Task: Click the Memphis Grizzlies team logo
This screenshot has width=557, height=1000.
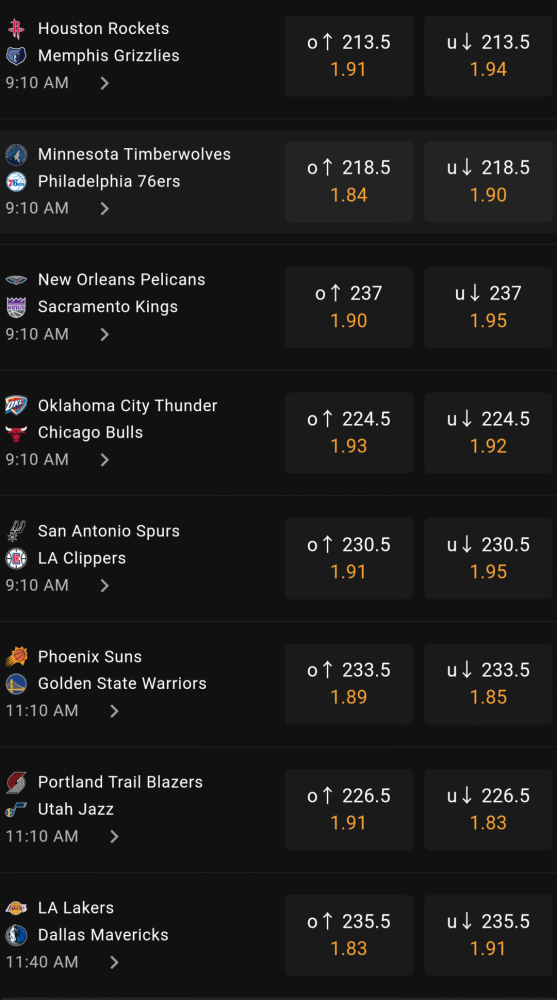Action: (x=16, y=55)
